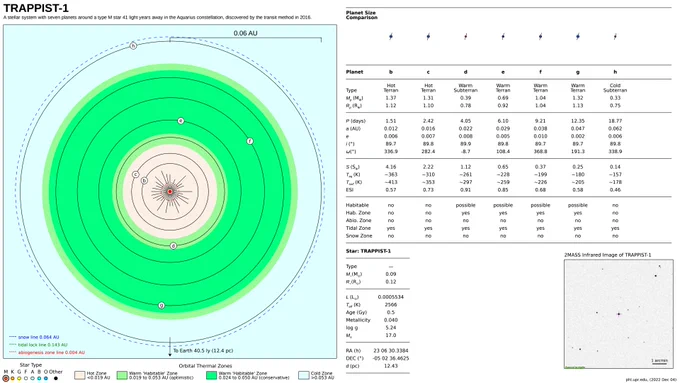Screen dimensions: 680x383
Task: Click the period value 1.51 for planet b
Action: click(x=391, y=121)
